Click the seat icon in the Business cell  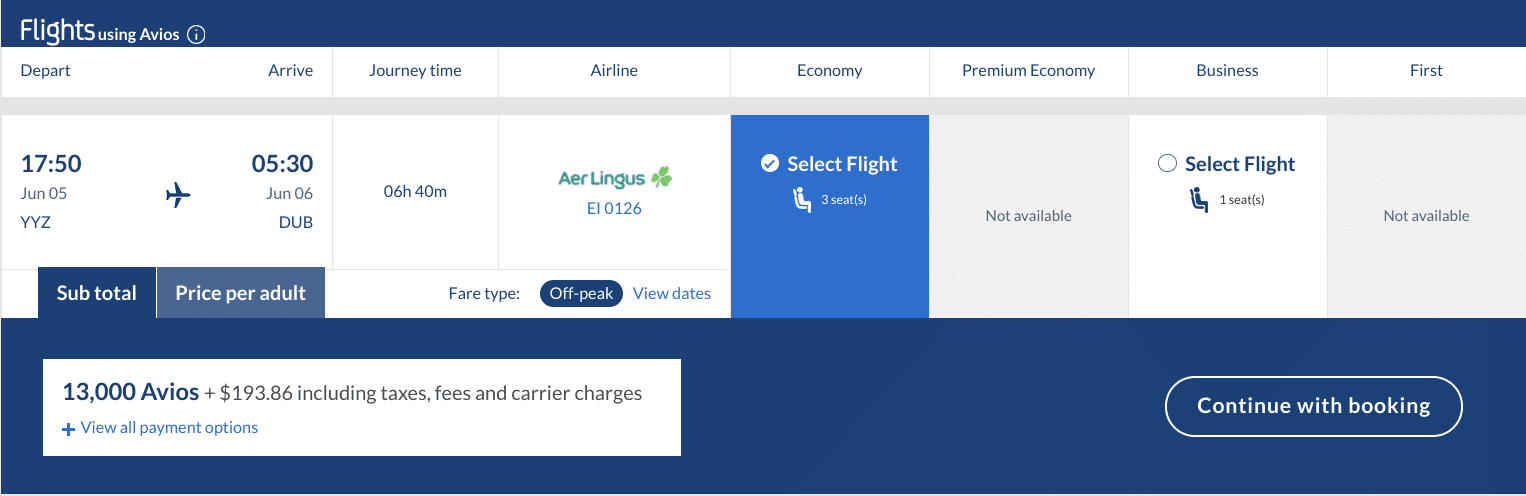(x=1199, y=200)
